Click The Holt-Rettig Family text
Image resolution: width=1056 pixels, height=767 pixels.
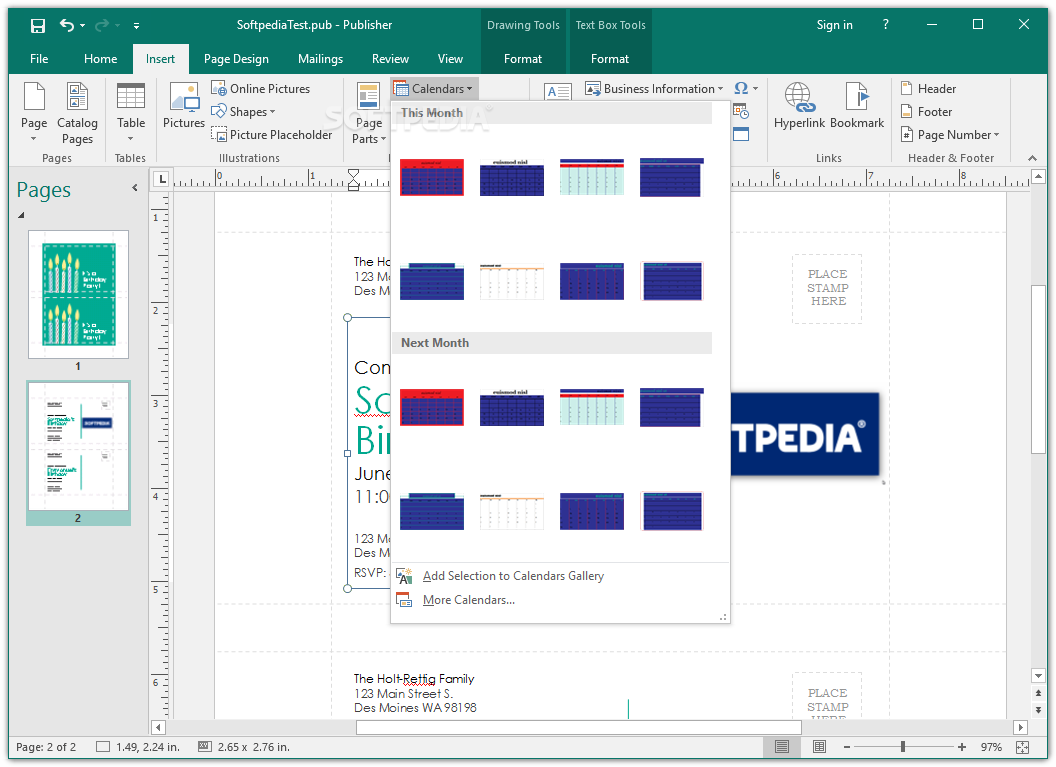point(414,679)
